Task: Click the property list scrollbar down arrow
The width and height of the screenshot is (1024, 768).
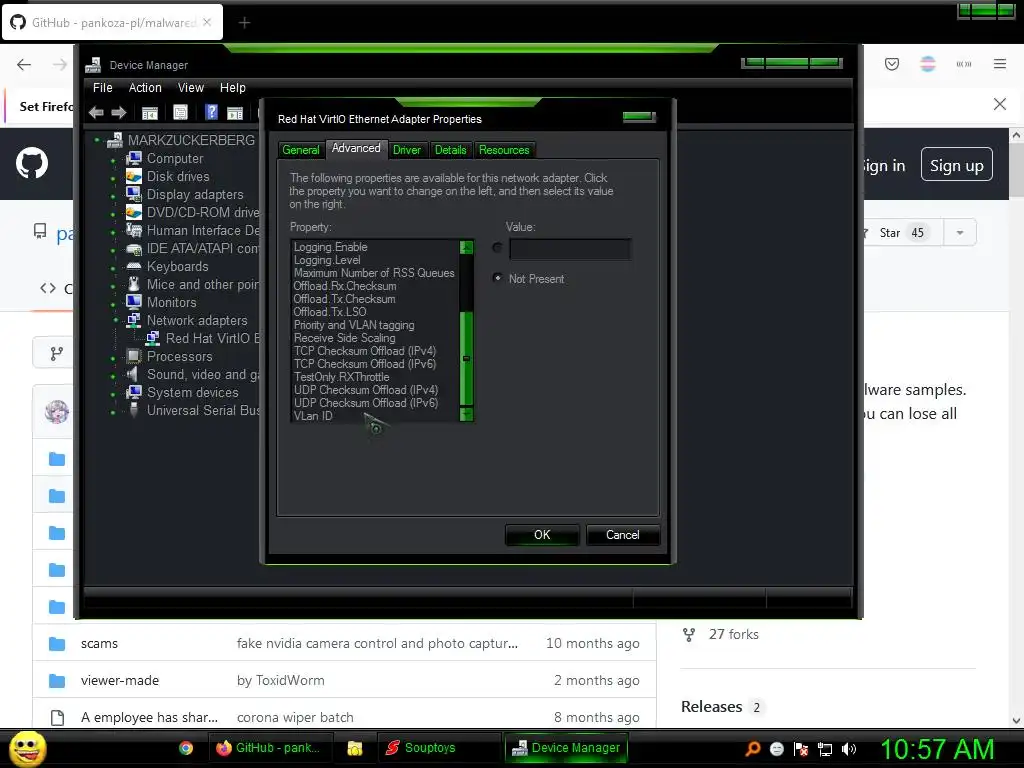Action: 466,414
